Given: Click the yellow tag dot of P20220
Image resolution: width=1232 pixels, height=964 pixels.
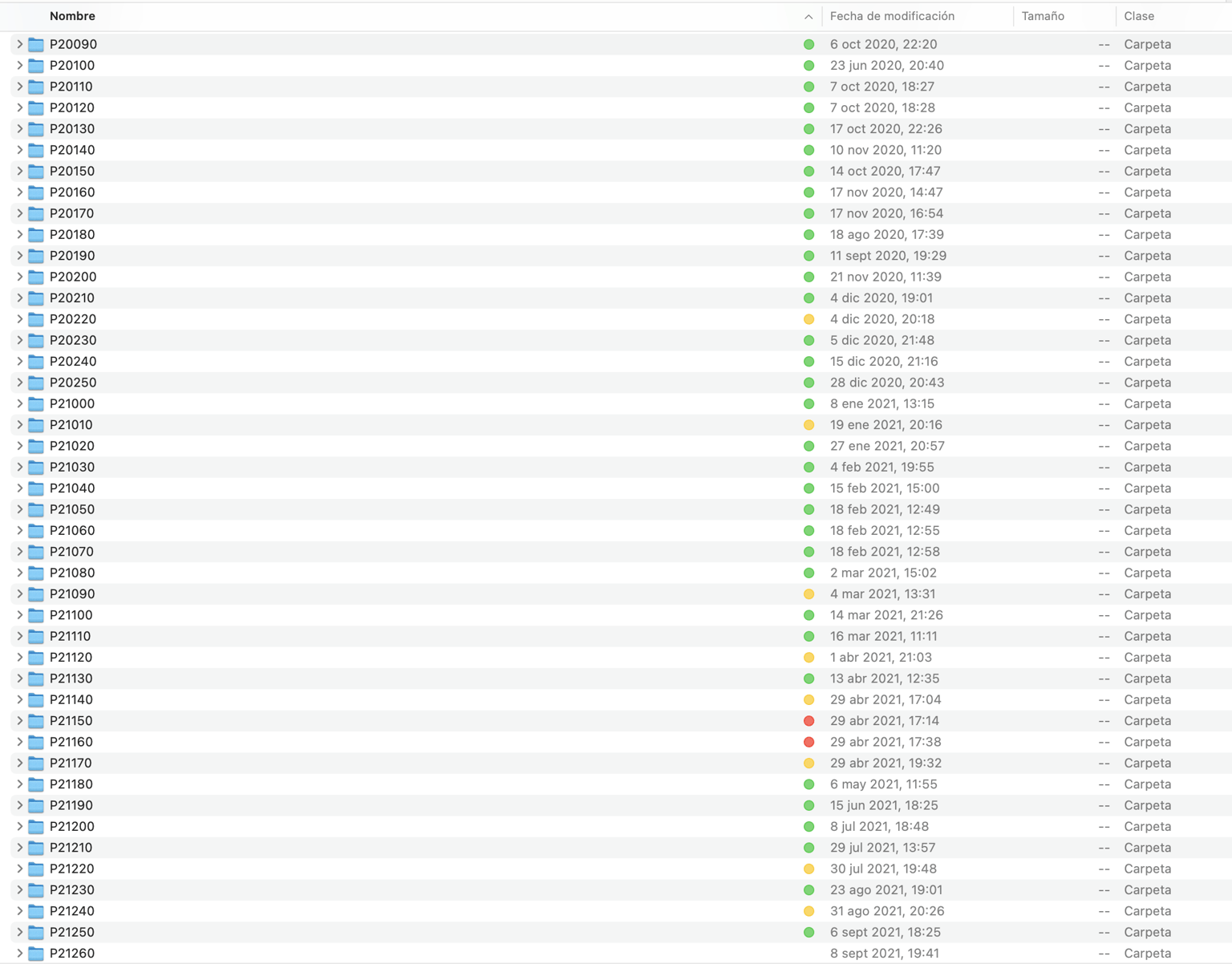Looking at the screenshot, I should click(808, 319).
